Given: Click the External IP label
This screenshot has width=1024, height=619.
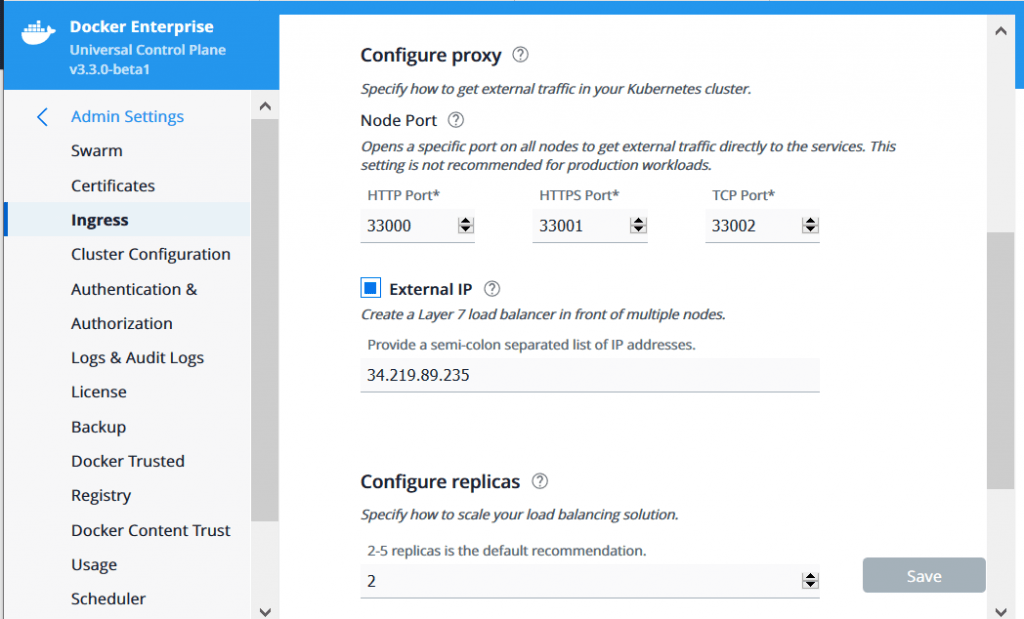Looking at the screenshot, I should pos(430,289).
